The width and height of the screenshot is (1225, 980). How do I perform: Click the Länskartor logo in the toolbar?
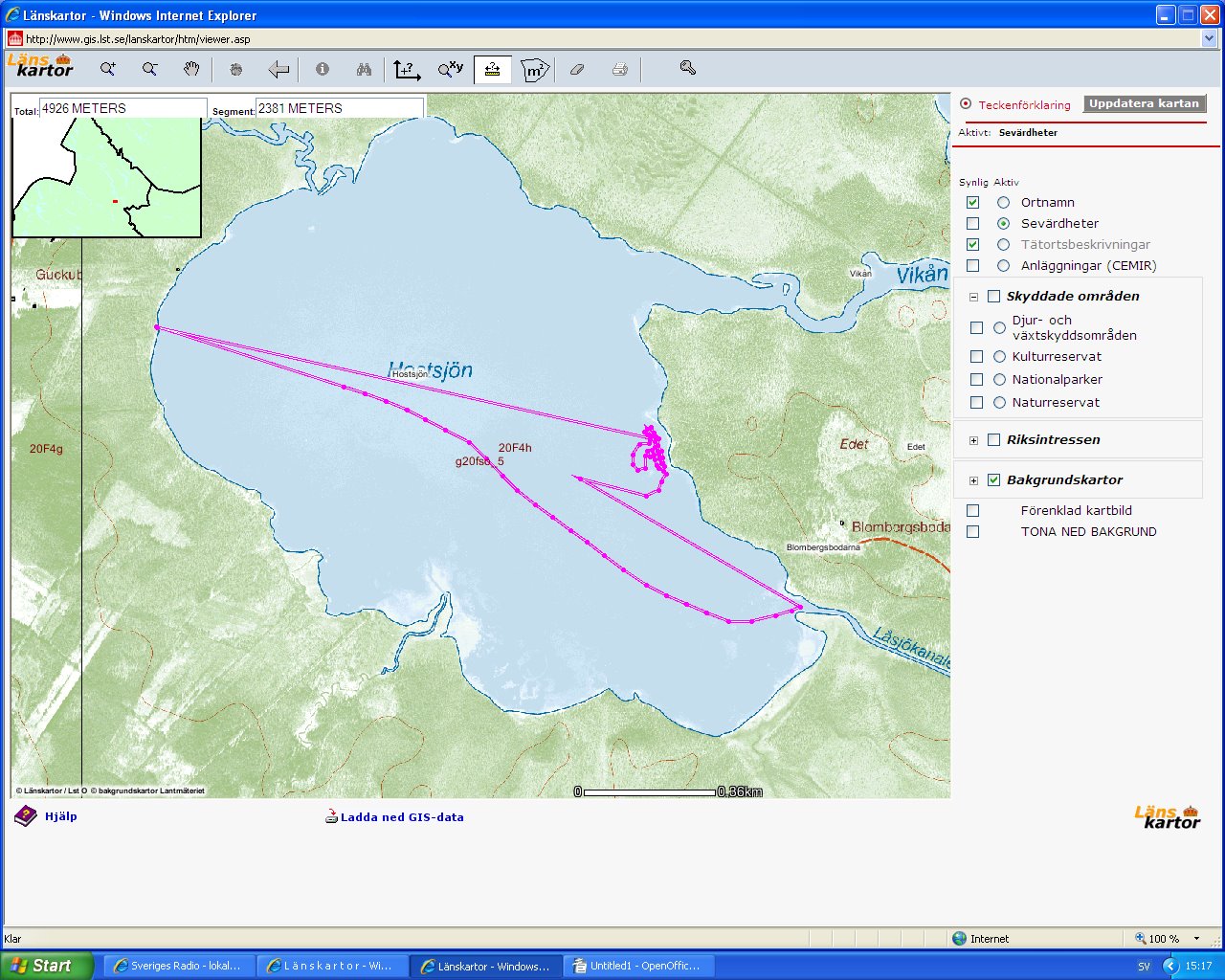pos(41,65)
